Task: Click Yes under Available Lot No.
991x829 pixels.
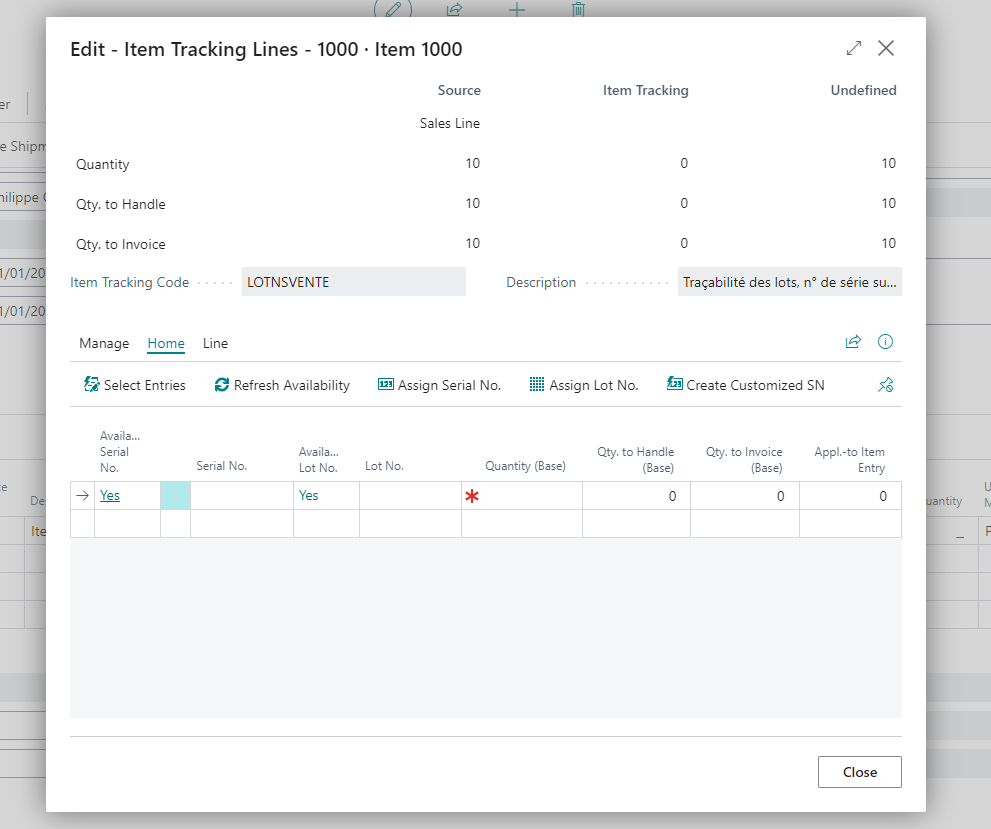Action: point(309,496)
